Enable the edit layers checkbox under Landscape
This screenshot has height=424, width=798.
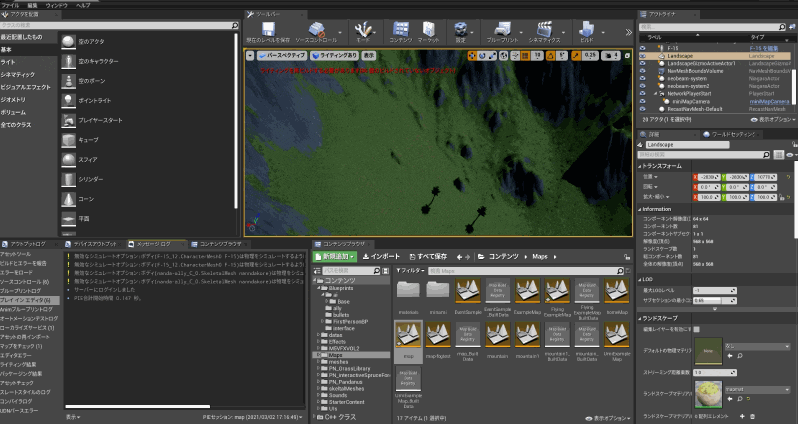point(697,329)
